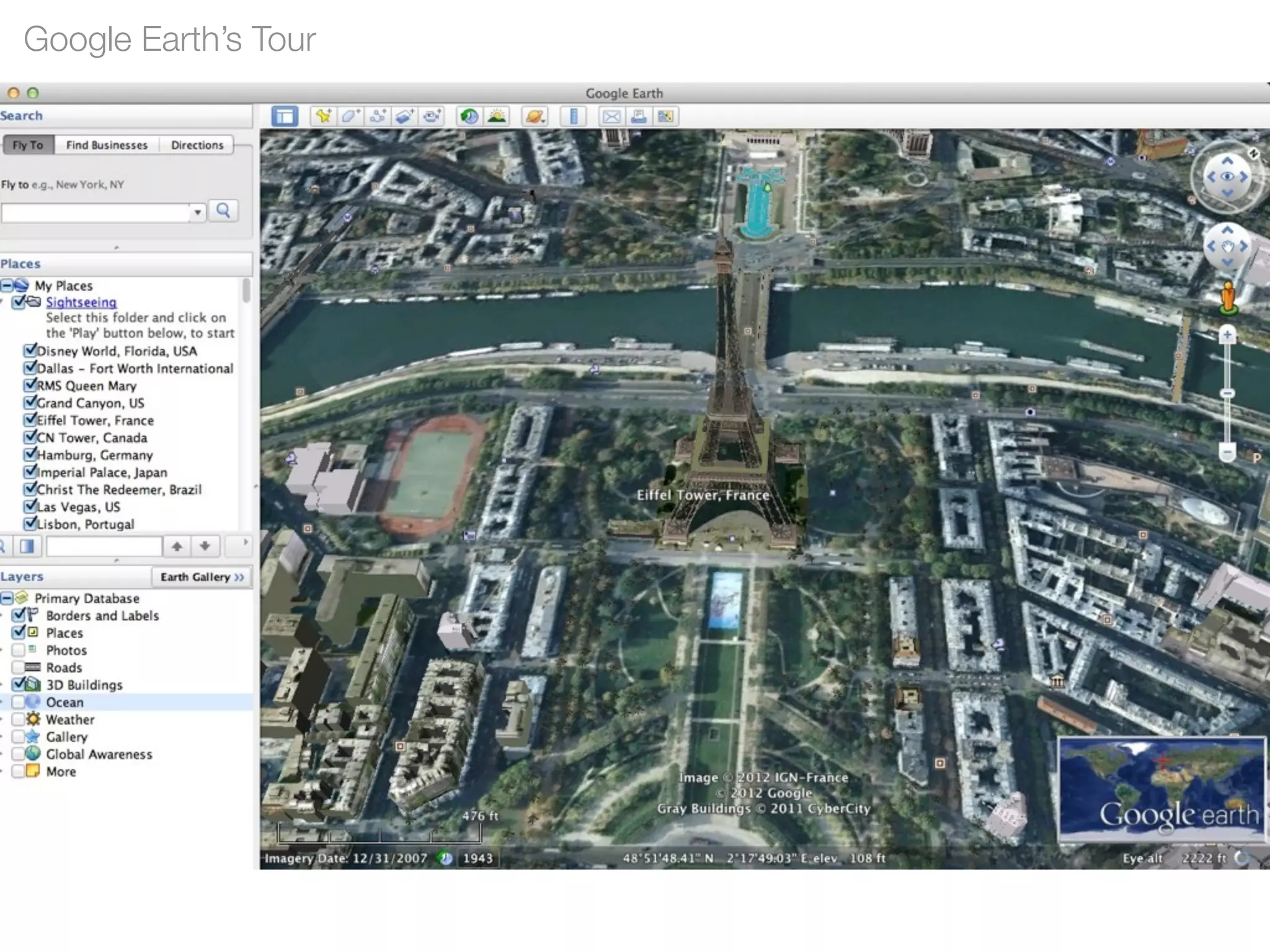The height and width of the screenshot is (952, 1270).
Task: Click the Print icon in toolbar
Action: [x=639, y=116]
